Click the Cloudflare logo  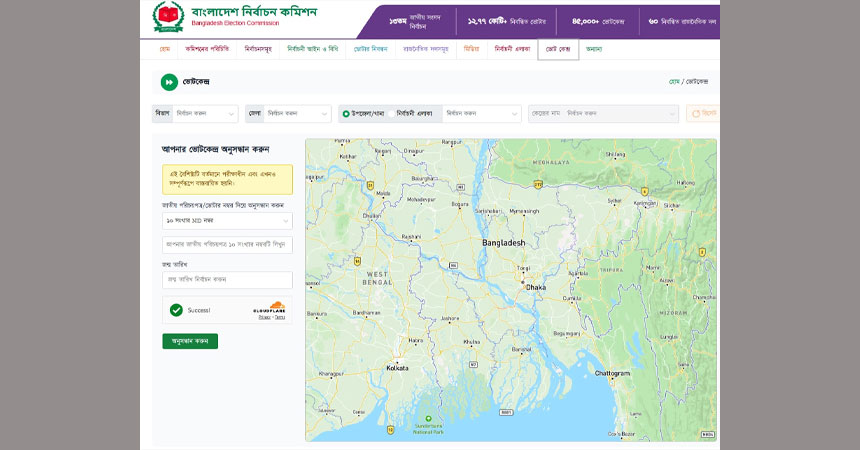269,309
